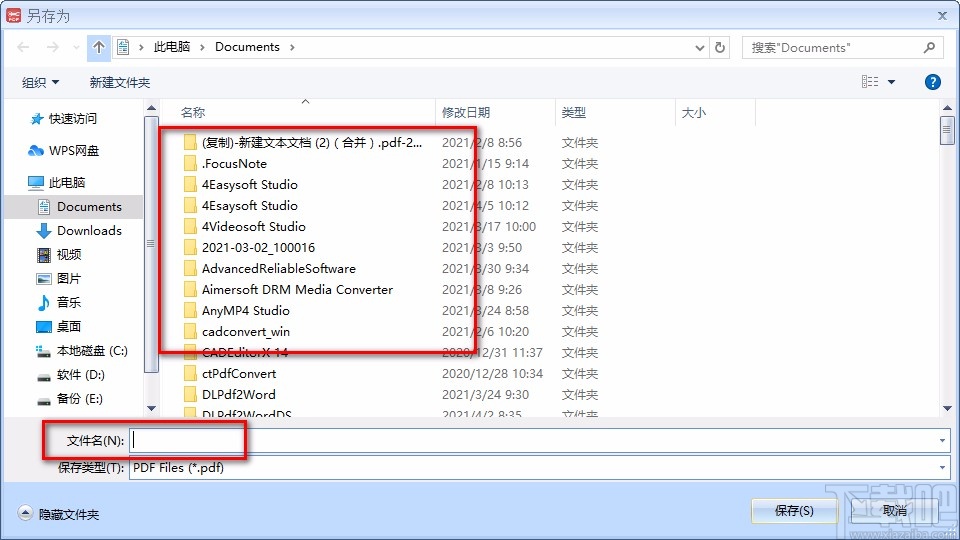Open the view options dropdown arrow
This screenshot has height=540, width=960.
click(x=891, y=81)
